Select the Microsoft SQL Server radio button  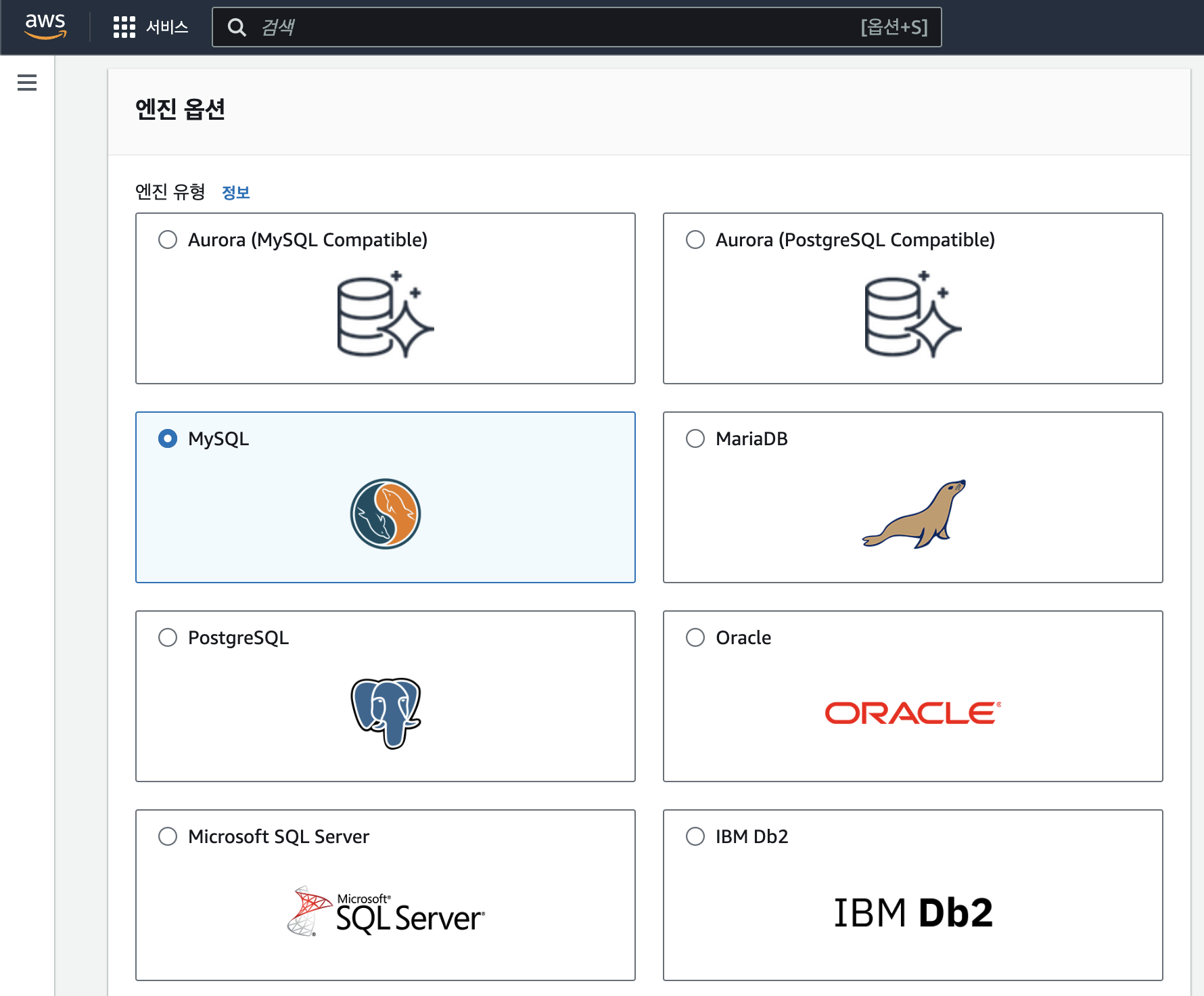168,836
